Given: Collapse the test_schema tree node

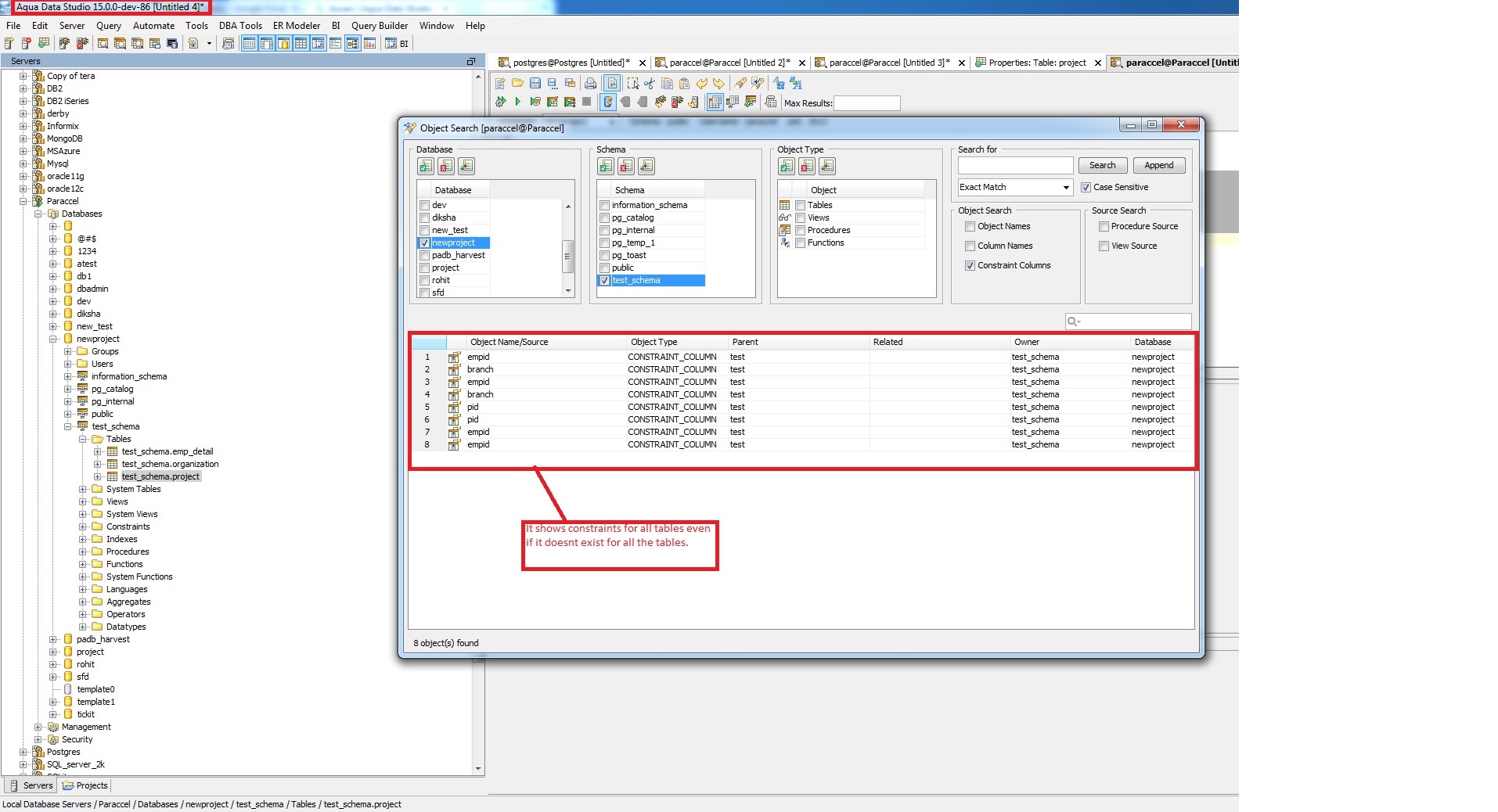Looking at the screenshot, I should (68, 427).
